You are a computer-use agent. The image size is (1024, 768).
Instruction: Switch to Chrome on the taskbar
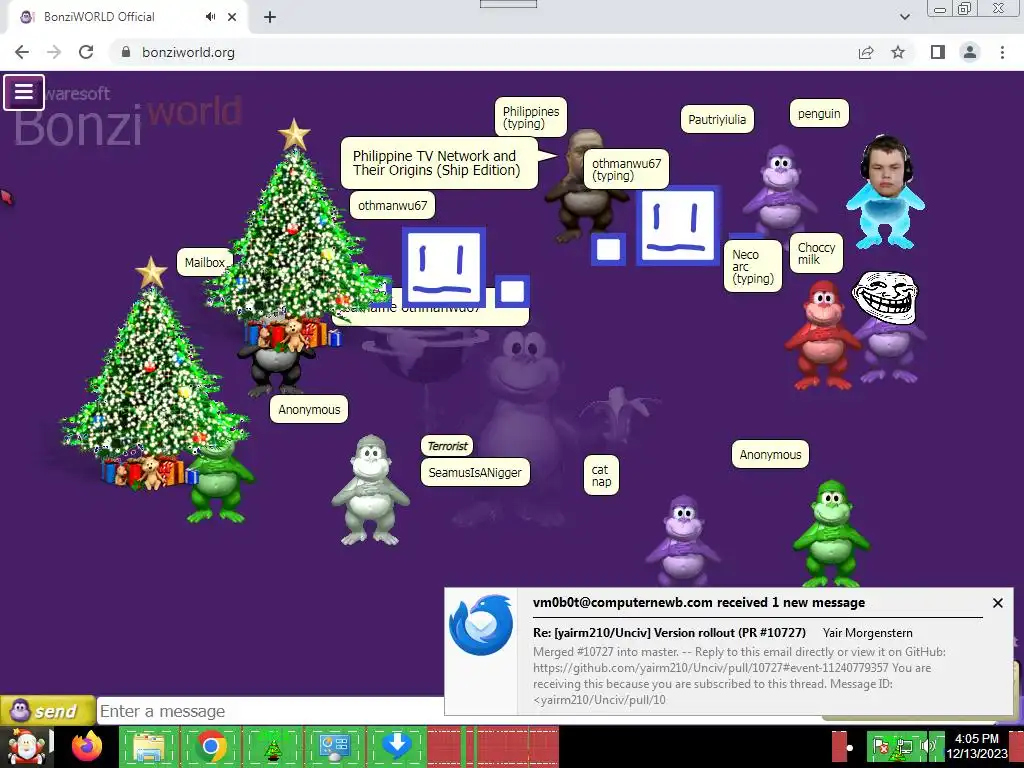(210, 746)
